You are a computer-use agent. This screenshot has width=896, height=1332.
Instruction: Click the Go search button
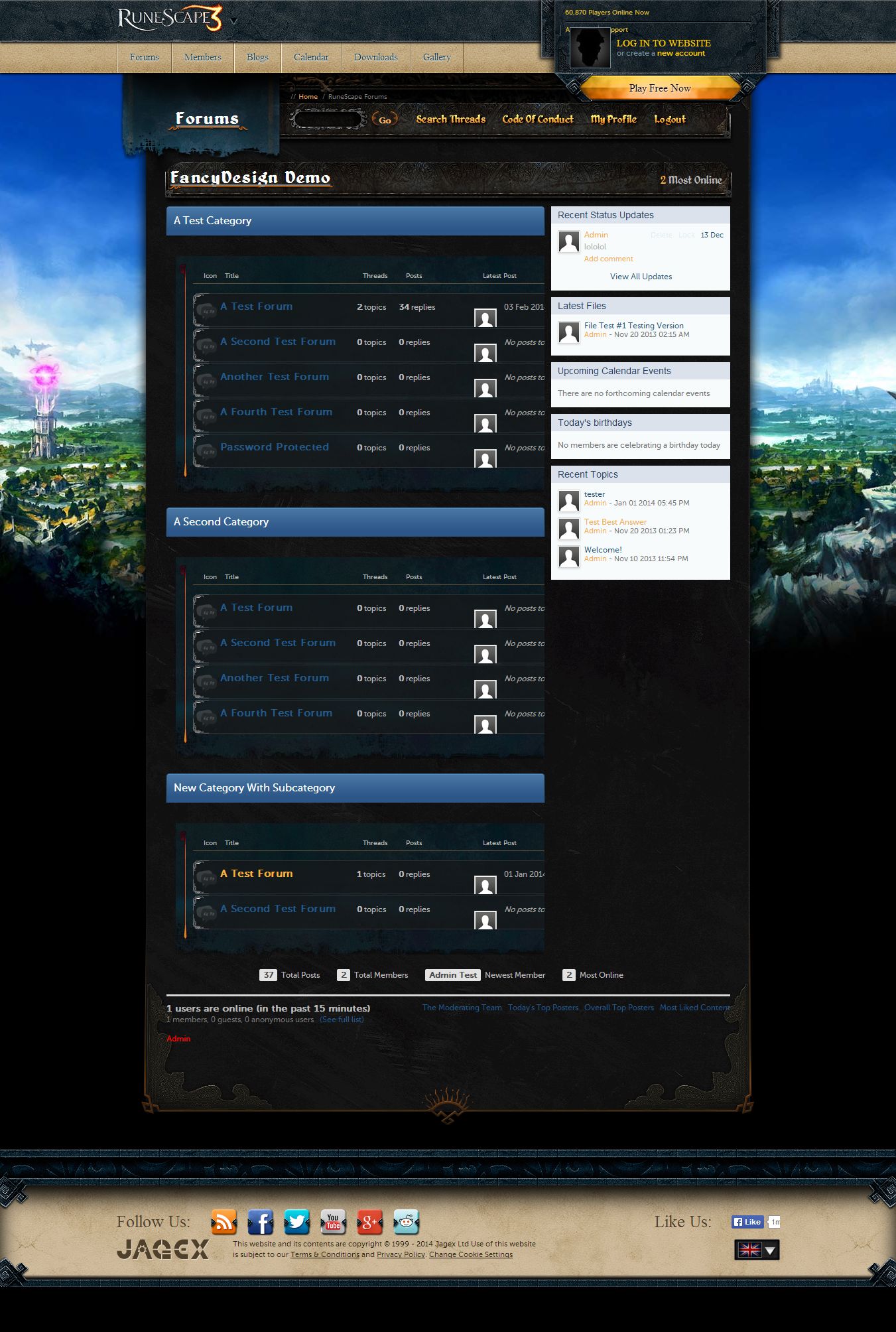click(x=385, y=120)
